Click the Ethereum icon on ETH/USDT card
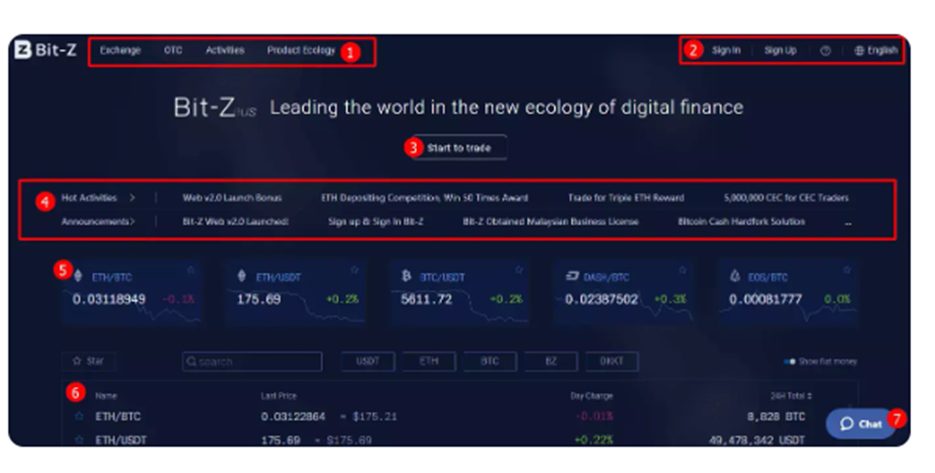 242,276
